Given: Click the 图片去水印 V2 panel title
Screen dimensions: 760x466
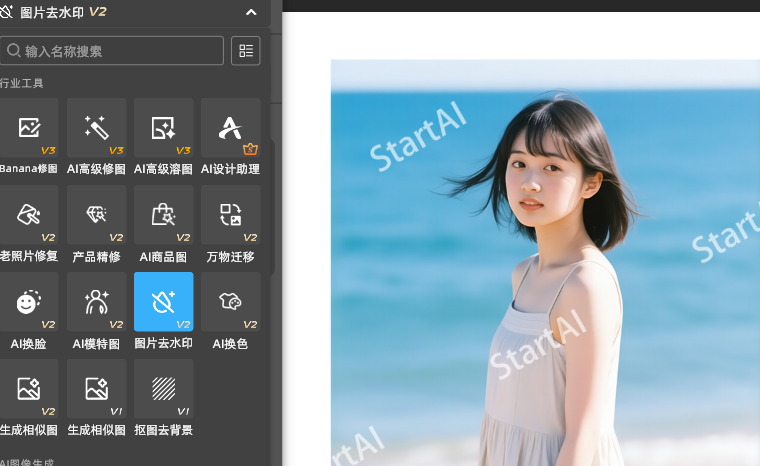Looking at the screenshot, I should [63, 12].
